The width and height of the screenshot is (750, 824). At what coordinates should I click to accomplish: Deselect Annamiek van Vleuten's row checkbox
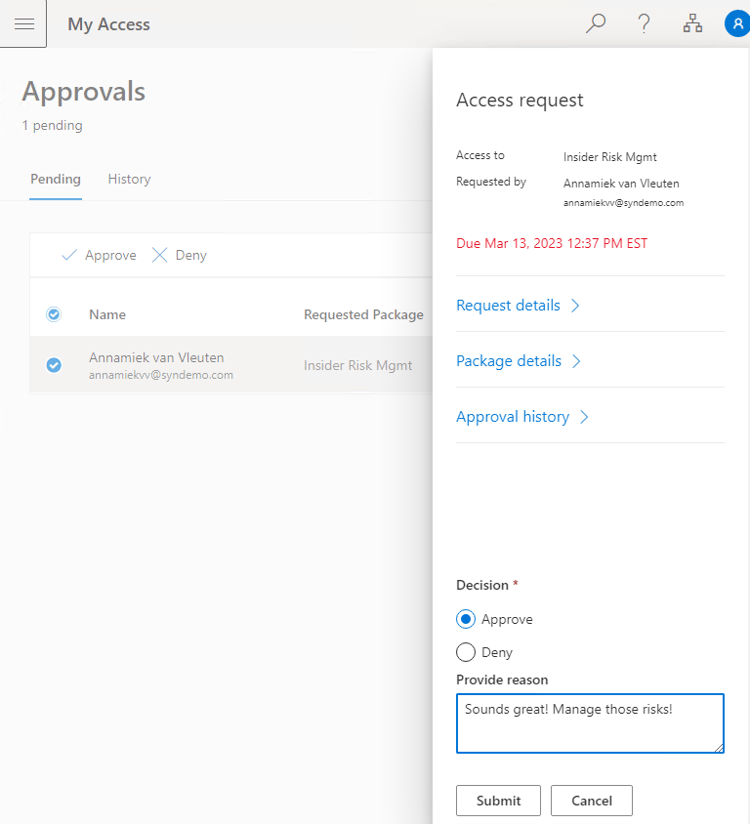pos(53,365)
